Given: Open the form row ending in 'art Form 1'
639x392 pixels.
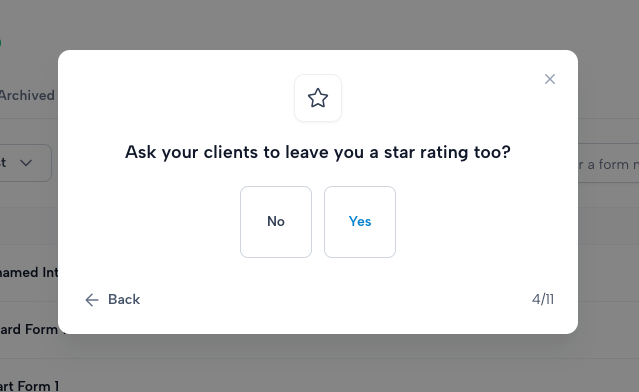Looking at the screenshot, I should [x=29, y=385].
